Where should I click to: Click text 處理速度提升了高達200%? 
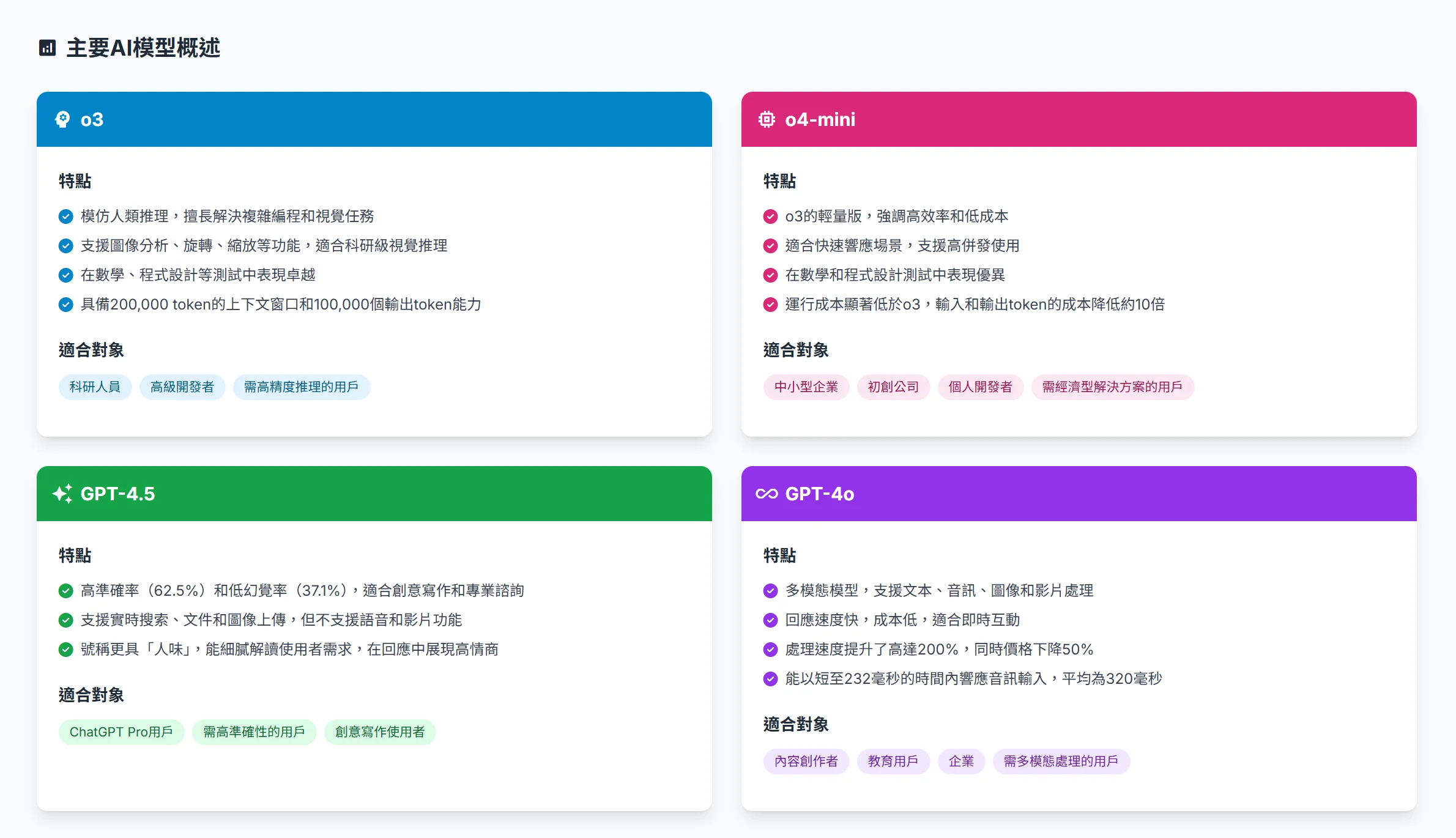pos(872,650)
